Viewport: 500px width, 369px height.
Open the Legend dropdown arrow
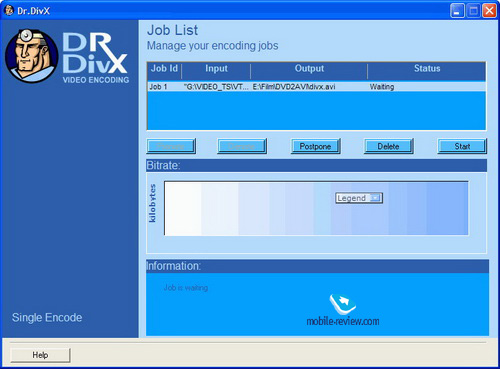pyautogui.click(x=375, y=198)
